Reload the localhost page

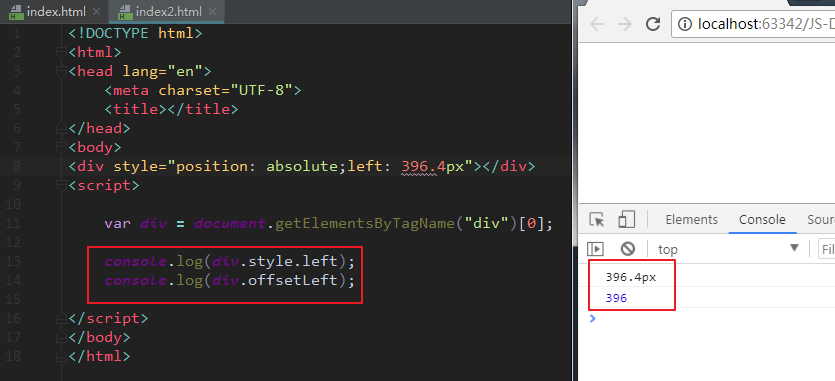click(653, 24)
